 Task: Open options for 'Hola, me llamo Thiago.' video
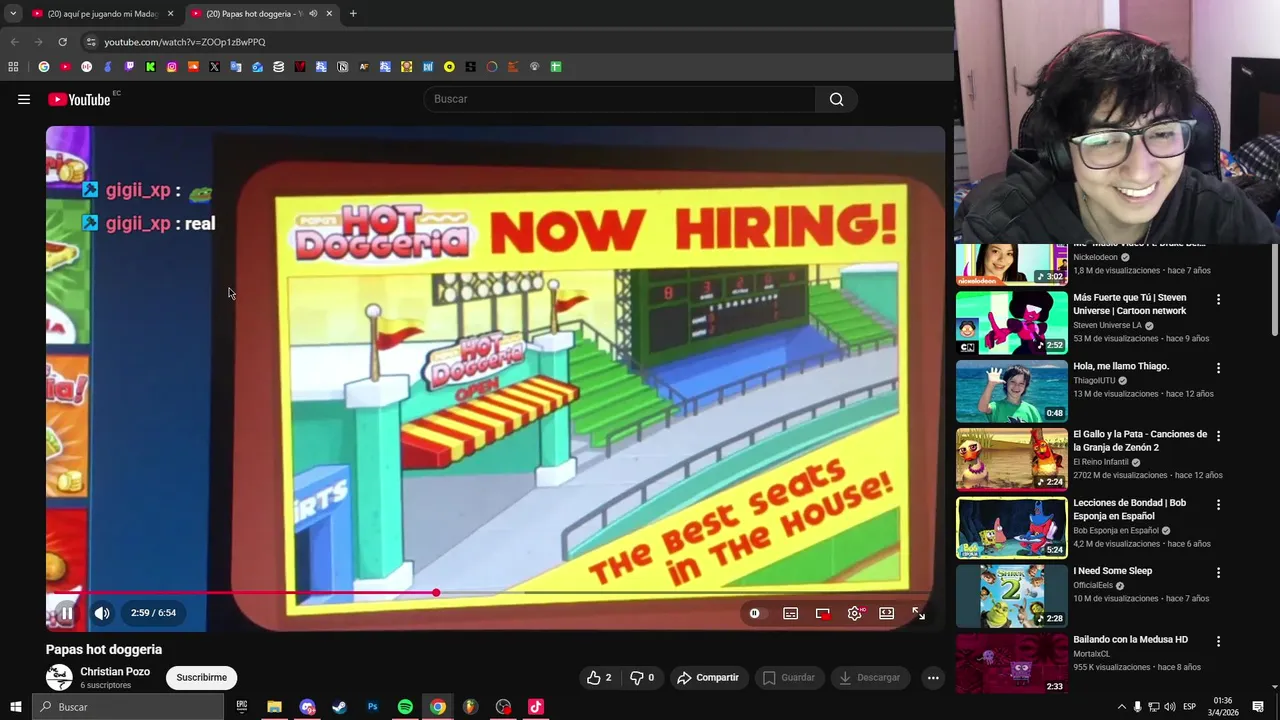[x=1218, y=368]
